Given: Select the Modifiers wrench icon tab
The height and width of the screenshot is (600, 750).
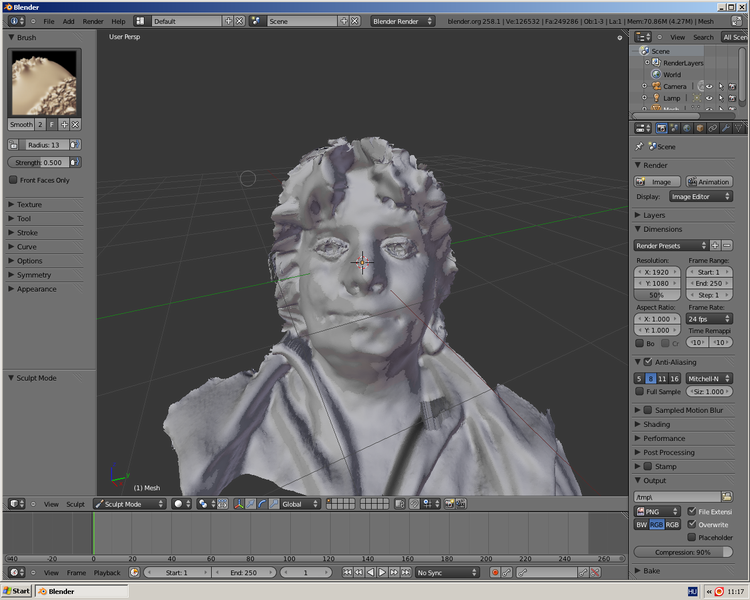Looking at the screenshot, I should (726, 128).
